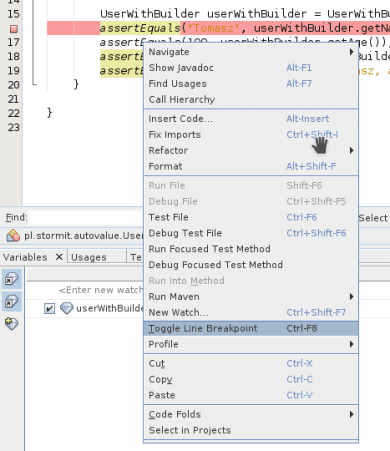Click the highlighted assertEquals on the breakpoint line
390x451 pixels.
click(x=140, y=28)
